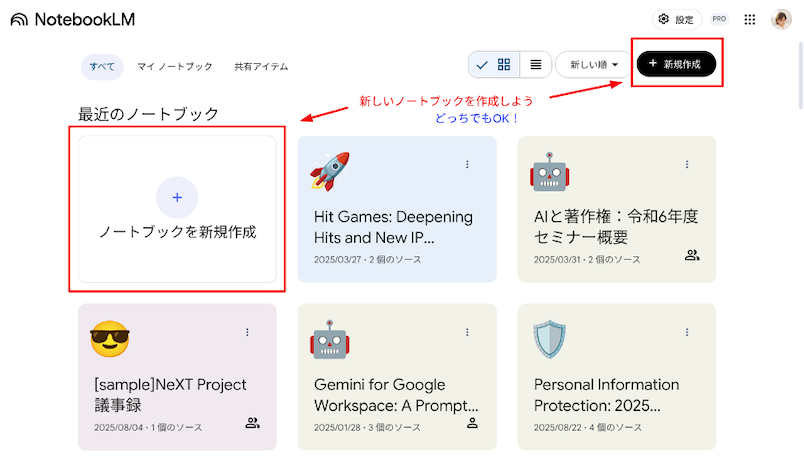The height and width of the screenshot is (461, 804).
Task: Click the 新規作成 button
Action: pyautogui.click(x=676, y=64)
